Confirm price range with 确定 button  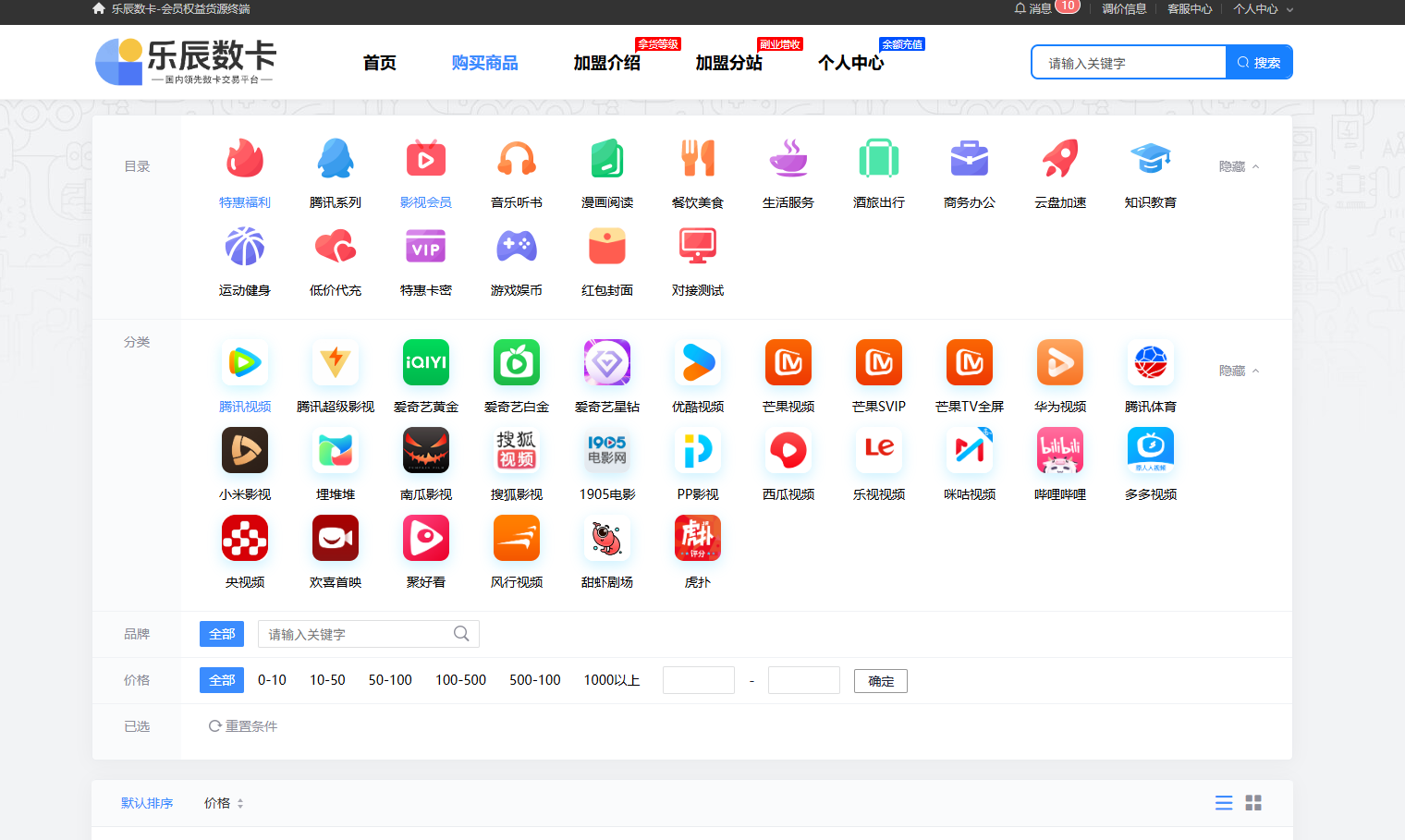click(x=881, y=681)
